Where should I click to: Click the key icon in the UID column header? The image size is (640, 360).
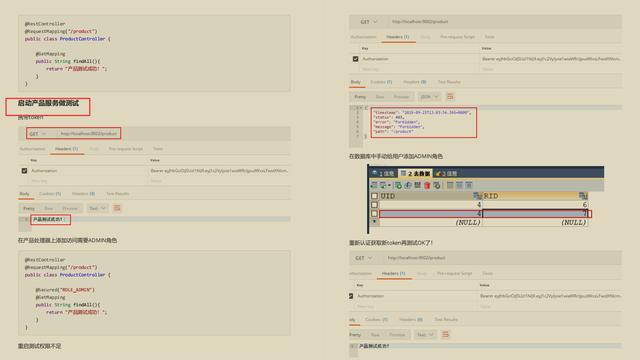click(x=477, y=196)
